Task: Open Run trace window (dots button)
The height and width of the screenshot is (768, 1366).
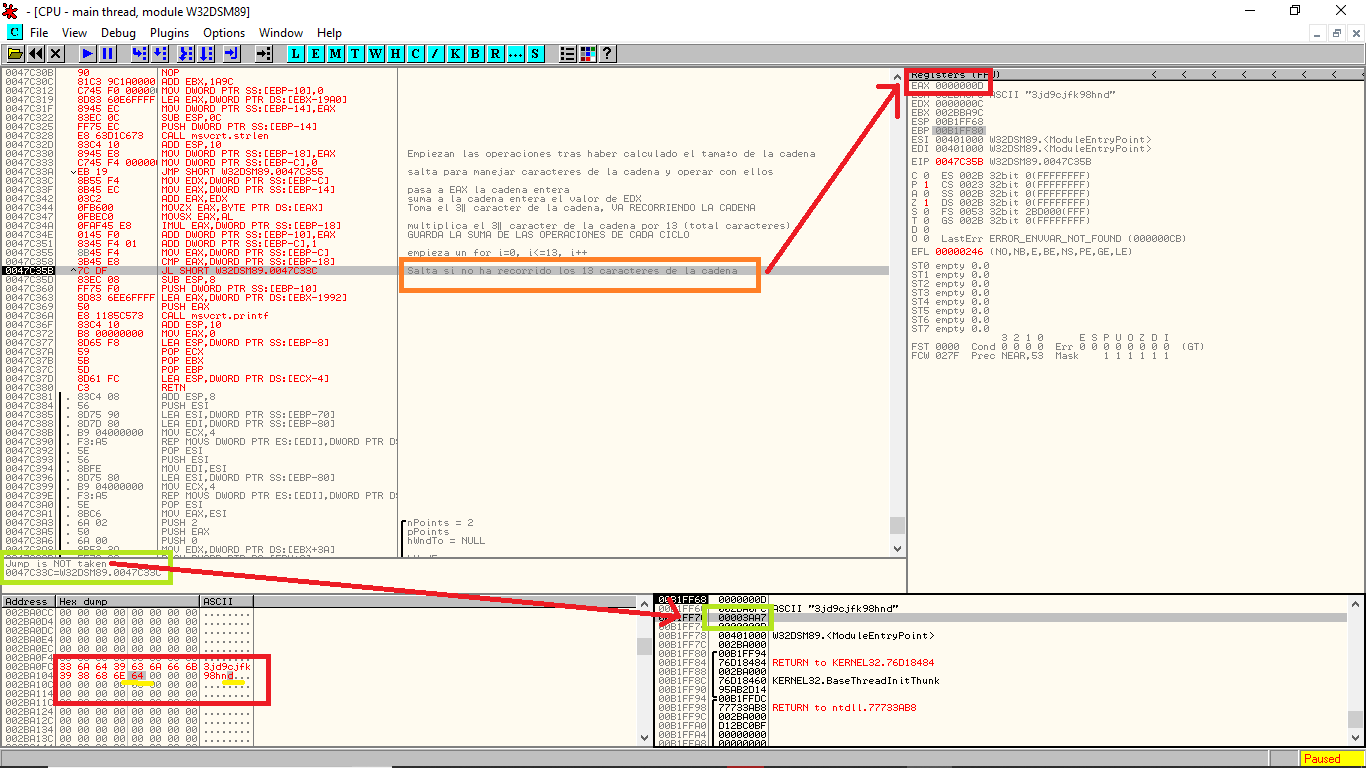Action: click(515, 53)
